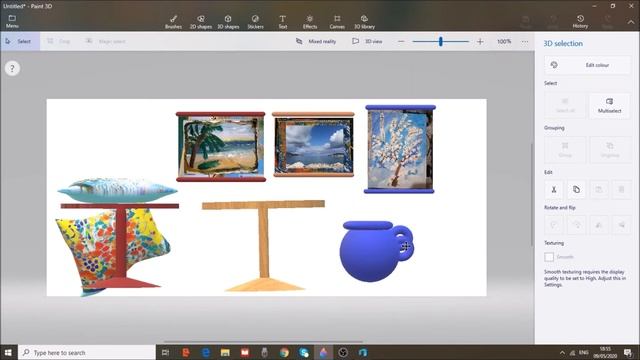Open the notification action center

pos(628,352)
